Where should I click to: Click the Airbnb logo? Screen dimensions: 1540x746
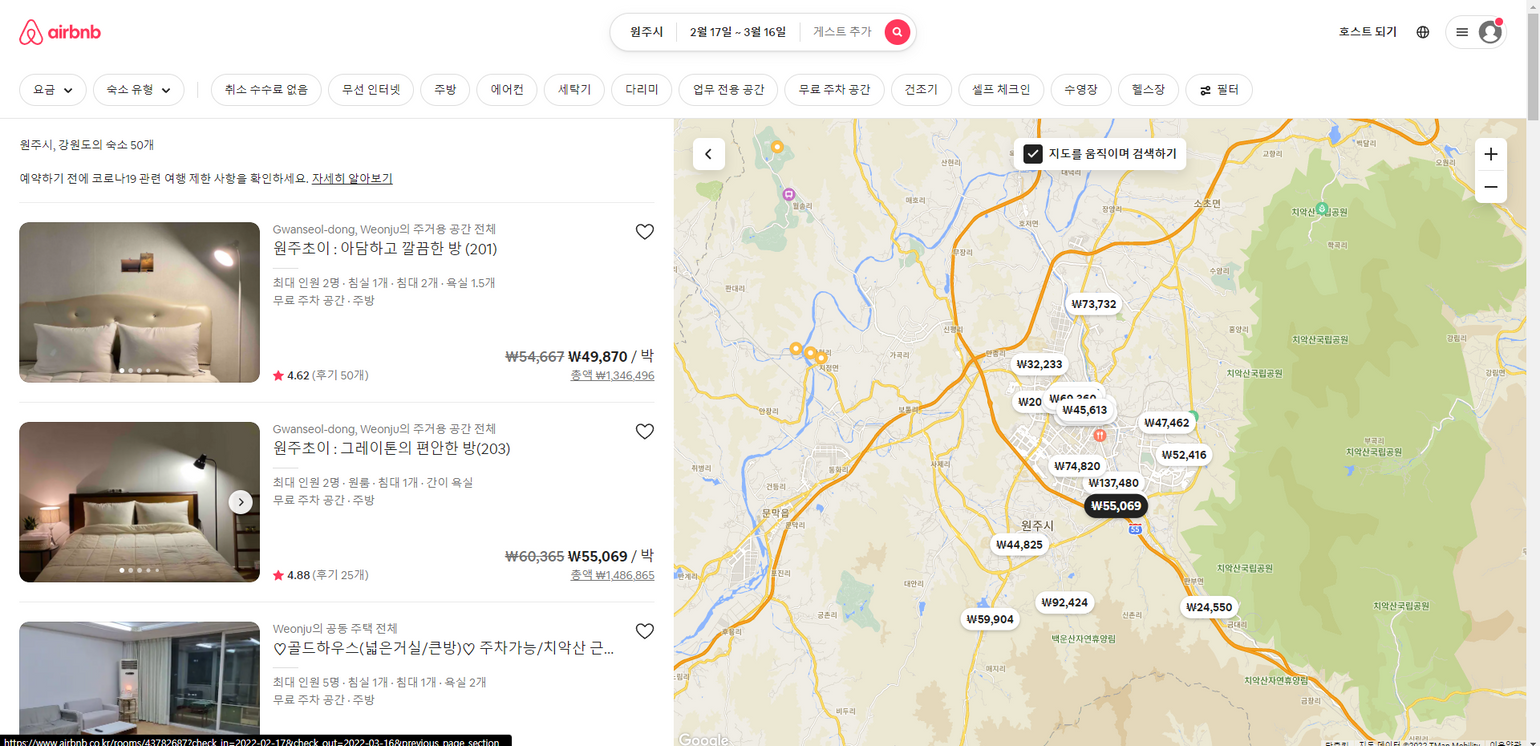[60, 32]
